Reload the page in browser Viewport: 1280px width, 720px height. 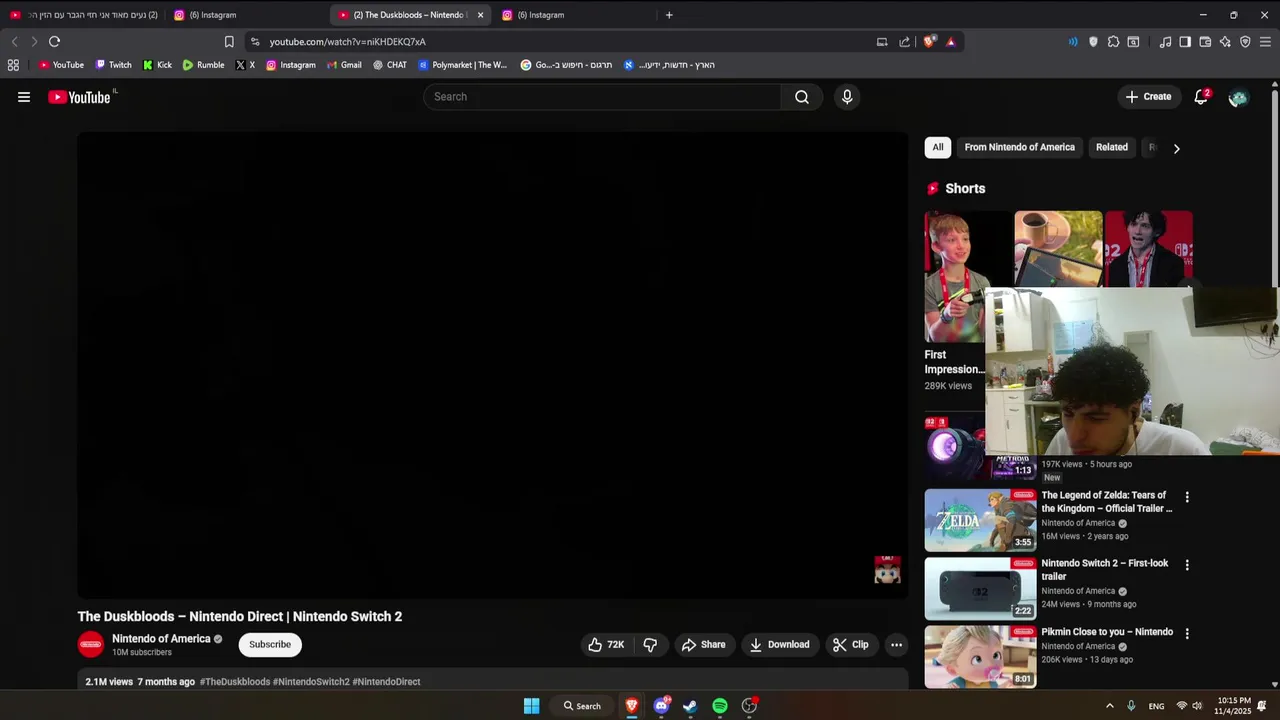(x=54, y=42)
